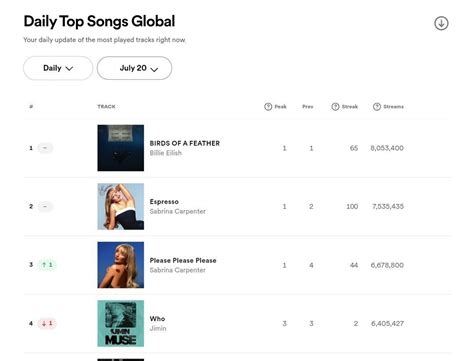Open the Please Please Please track title
Screen dimensions: 474x361
[183, 260]
